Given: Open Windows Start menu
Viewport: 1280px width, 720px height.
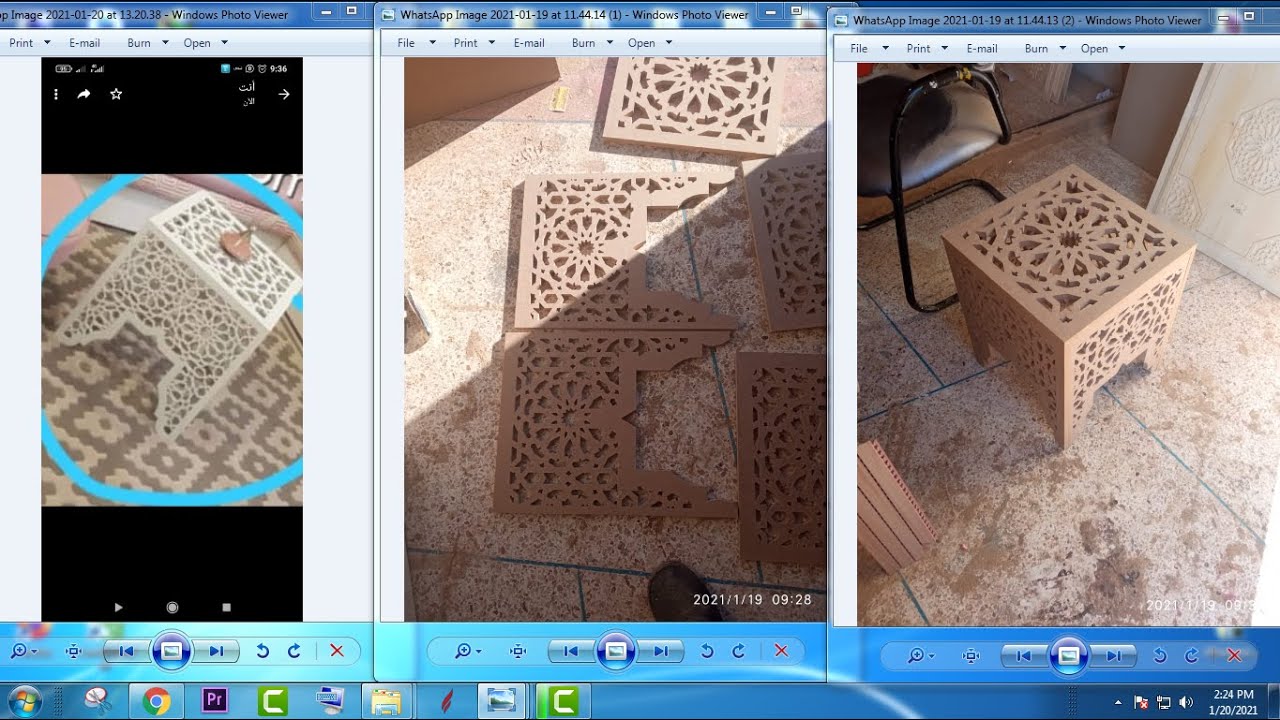Looking at the screenshot, I should pyautogui.click(x=23, y=701).
